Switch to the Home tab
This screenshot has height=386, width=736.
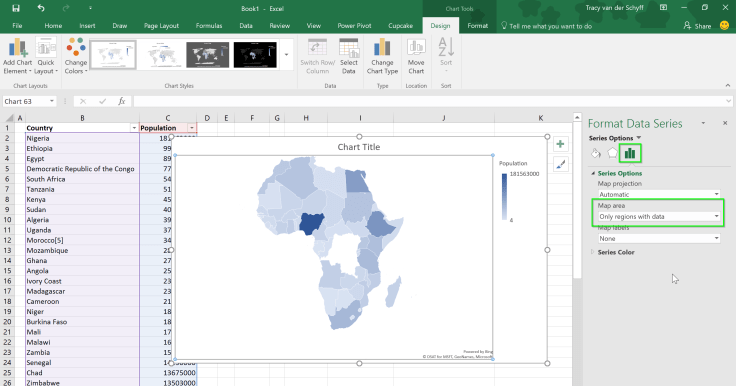53,25
